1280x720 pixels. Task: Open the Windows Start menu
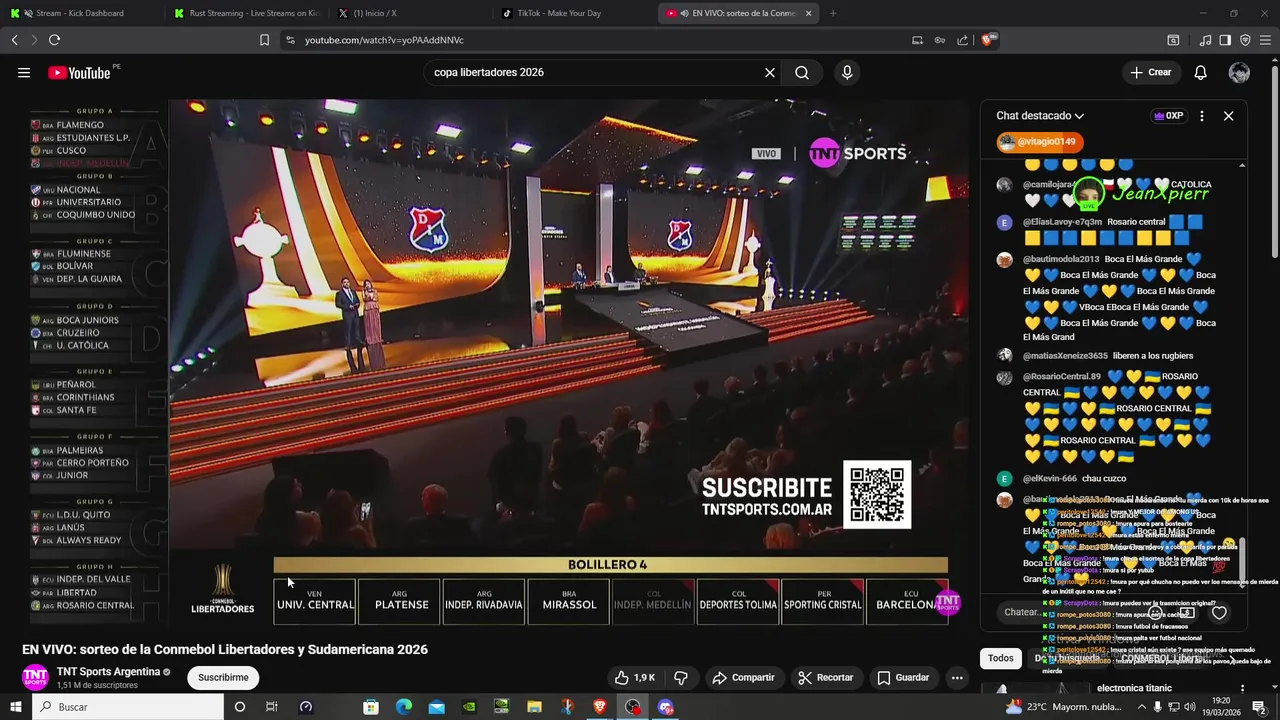15,707
